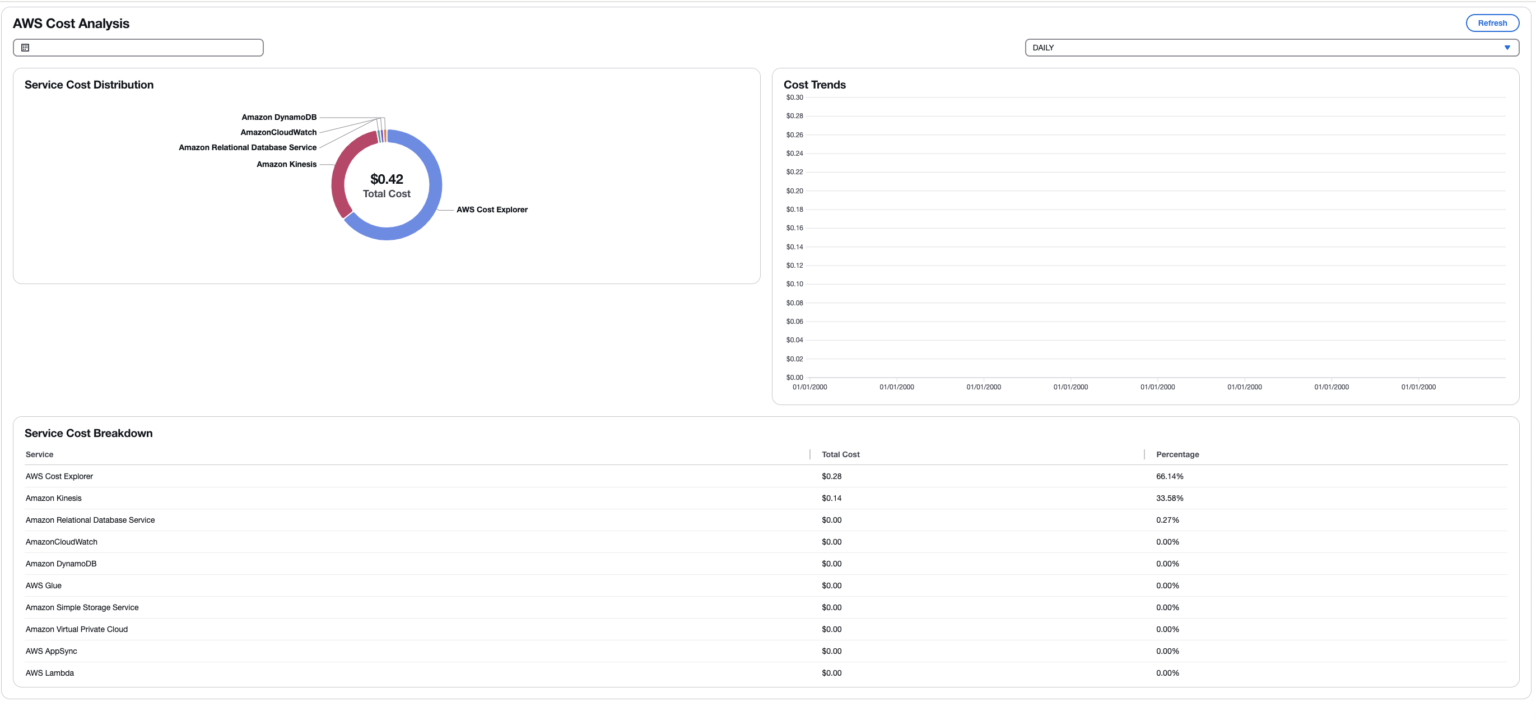This screenshot has width=1536, height=725.
Task: Click the AWS Cost Analysis page title
Action: [x=71, y=23]
